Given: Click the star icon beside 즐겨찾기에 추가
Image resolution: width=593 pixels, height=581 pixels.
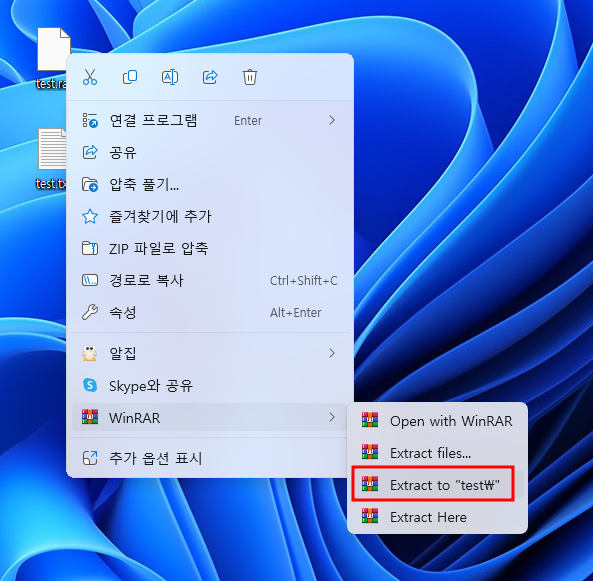Looking at the screenshot, I should 90,216.
